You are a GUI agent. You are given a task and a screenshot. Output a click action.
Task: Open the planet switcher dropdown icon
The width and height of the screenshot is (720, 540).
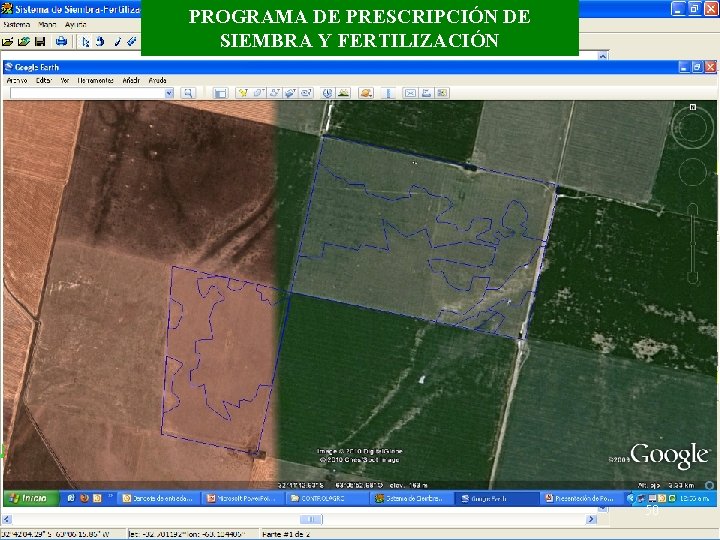click(x=366, y=93)
